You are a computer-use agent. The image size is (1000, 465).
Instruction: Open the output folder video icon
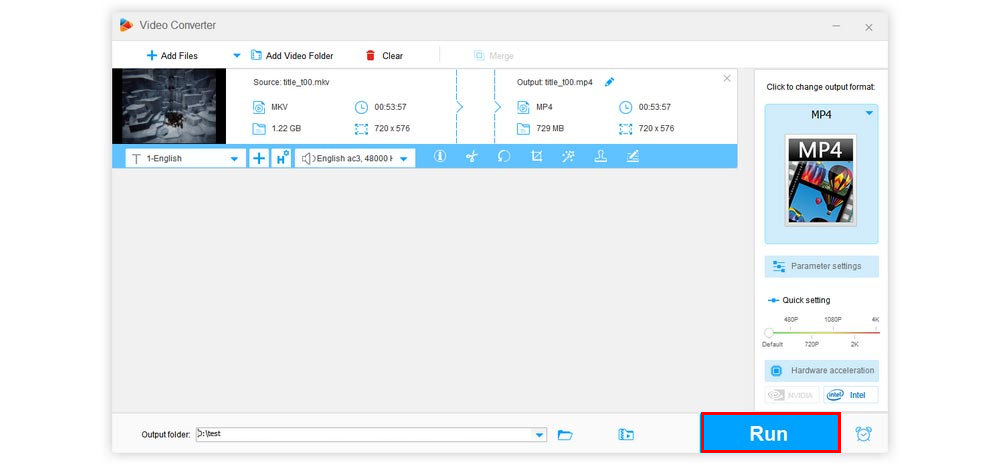(x=626, y=434)
